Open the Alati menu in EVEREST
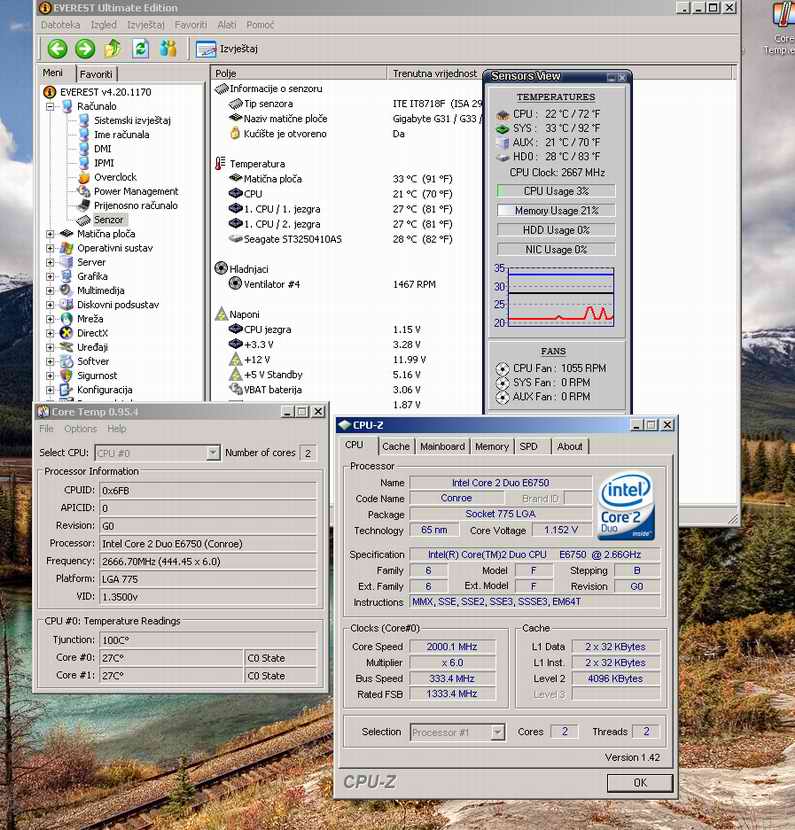 227,25
